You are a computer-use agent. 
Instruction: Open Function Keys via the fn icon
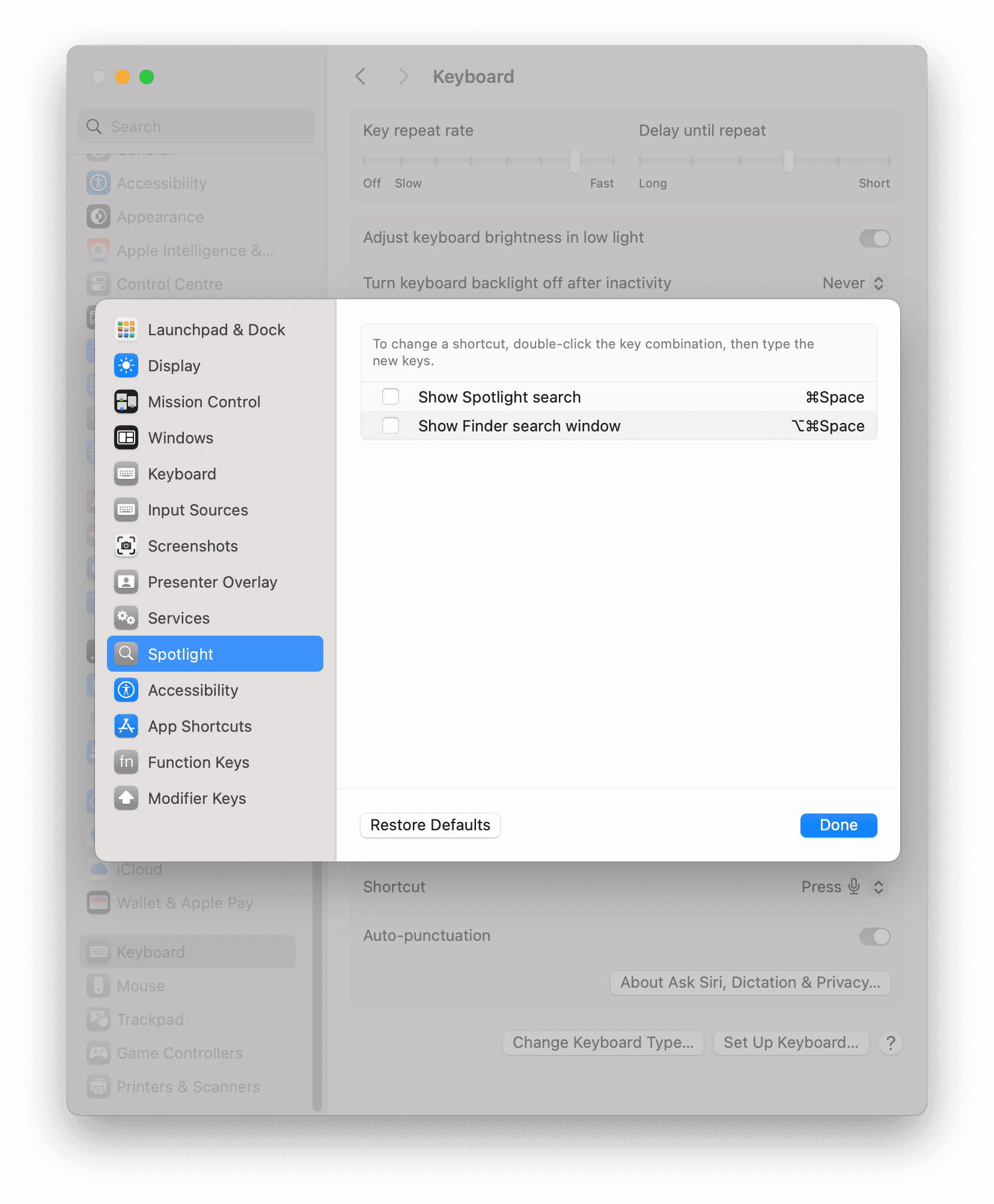126,762
